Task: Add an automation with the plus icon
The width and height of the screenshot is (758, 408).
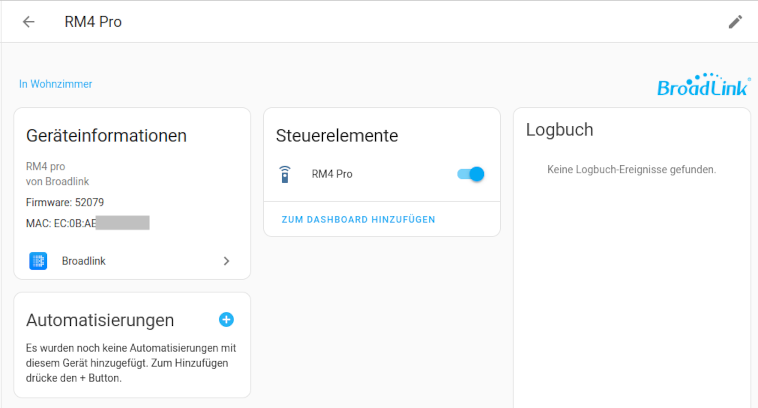Action: (x=226, y=320)
